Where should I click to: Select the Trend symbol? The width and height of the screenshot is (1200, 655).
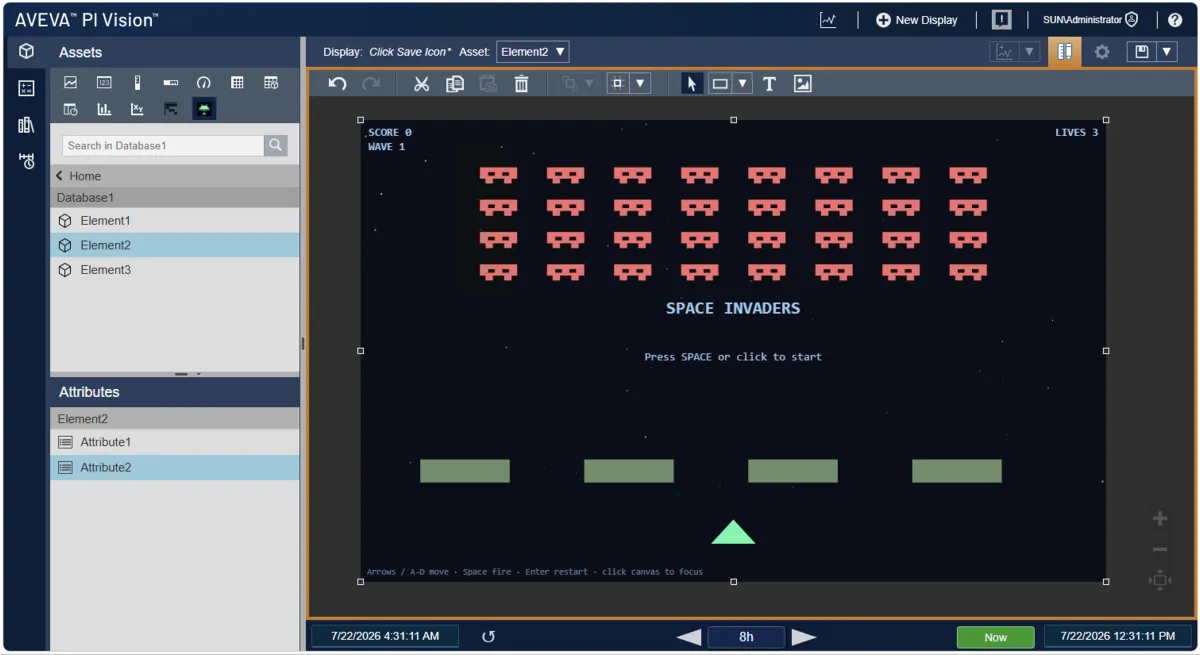click(70, 83)
